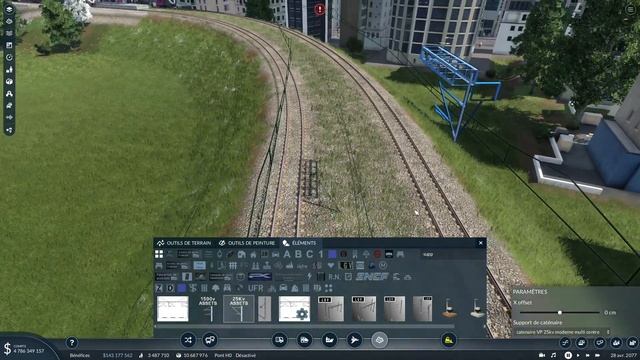Select the house buildings category icon
Image resolution: width=640 pixels, height=360 pixels.
253,254
